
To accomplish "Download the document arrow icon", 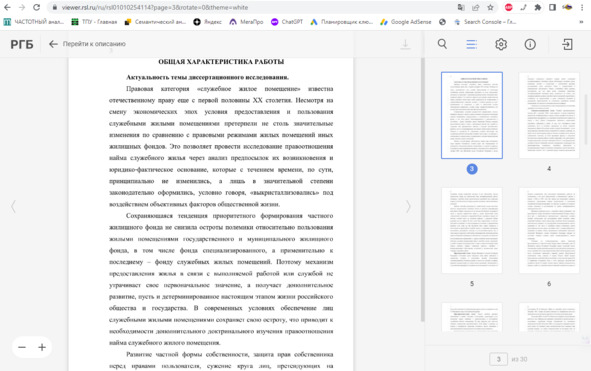I will click(x=405, y=44).
